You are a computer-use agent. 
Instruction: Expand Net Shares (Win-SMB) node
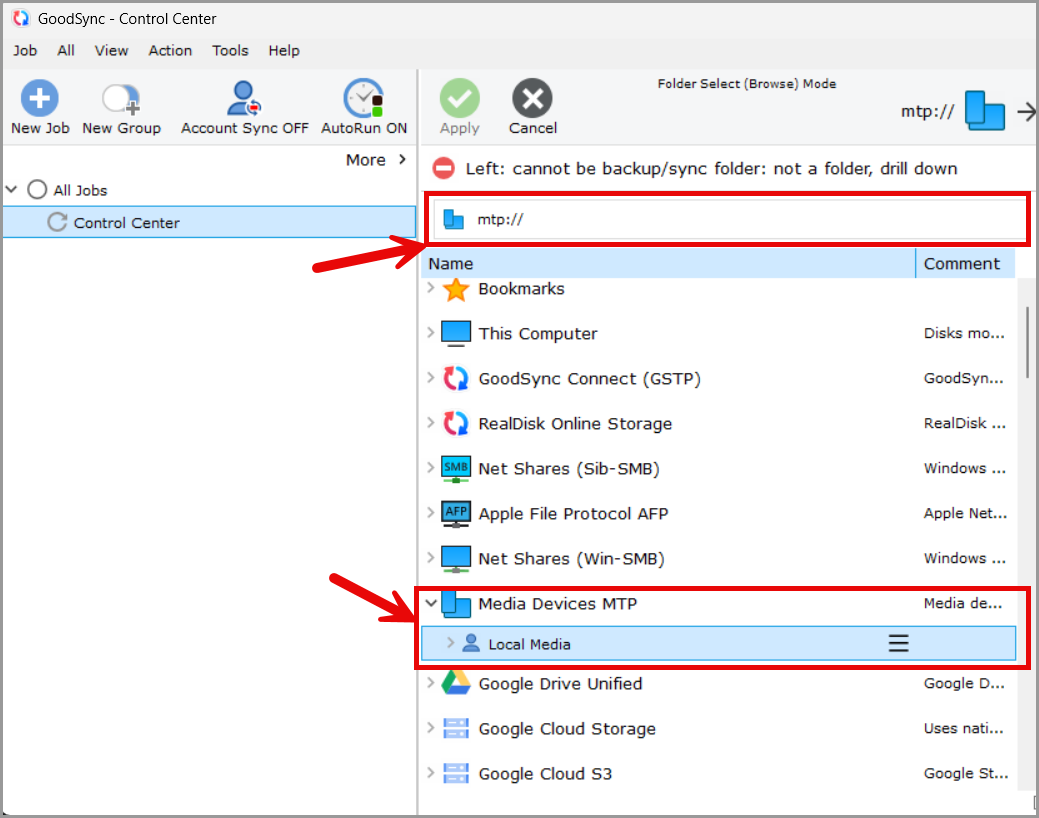tap(431, 557)
